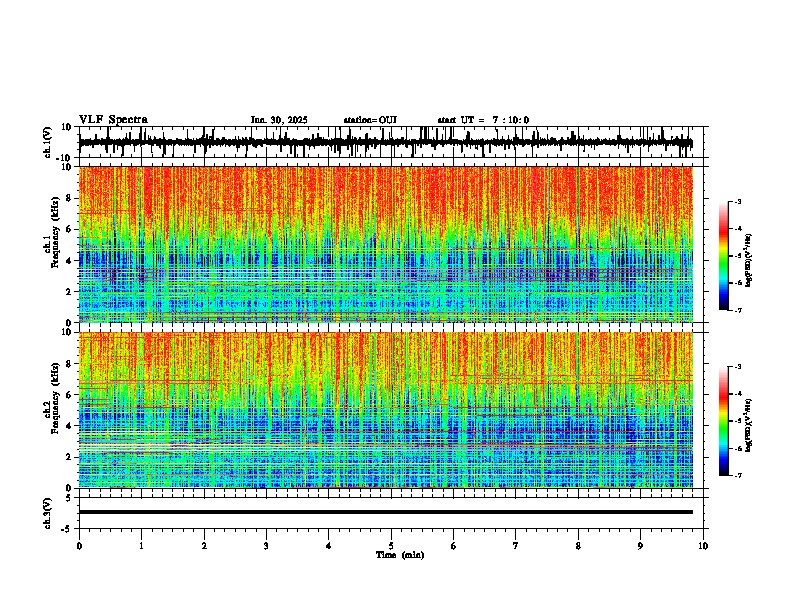Image resolution: width=792 pixels, height=612 pixels.
Task: Click the ch.1 frequency spectrogram panel
Action: (386, 244)
